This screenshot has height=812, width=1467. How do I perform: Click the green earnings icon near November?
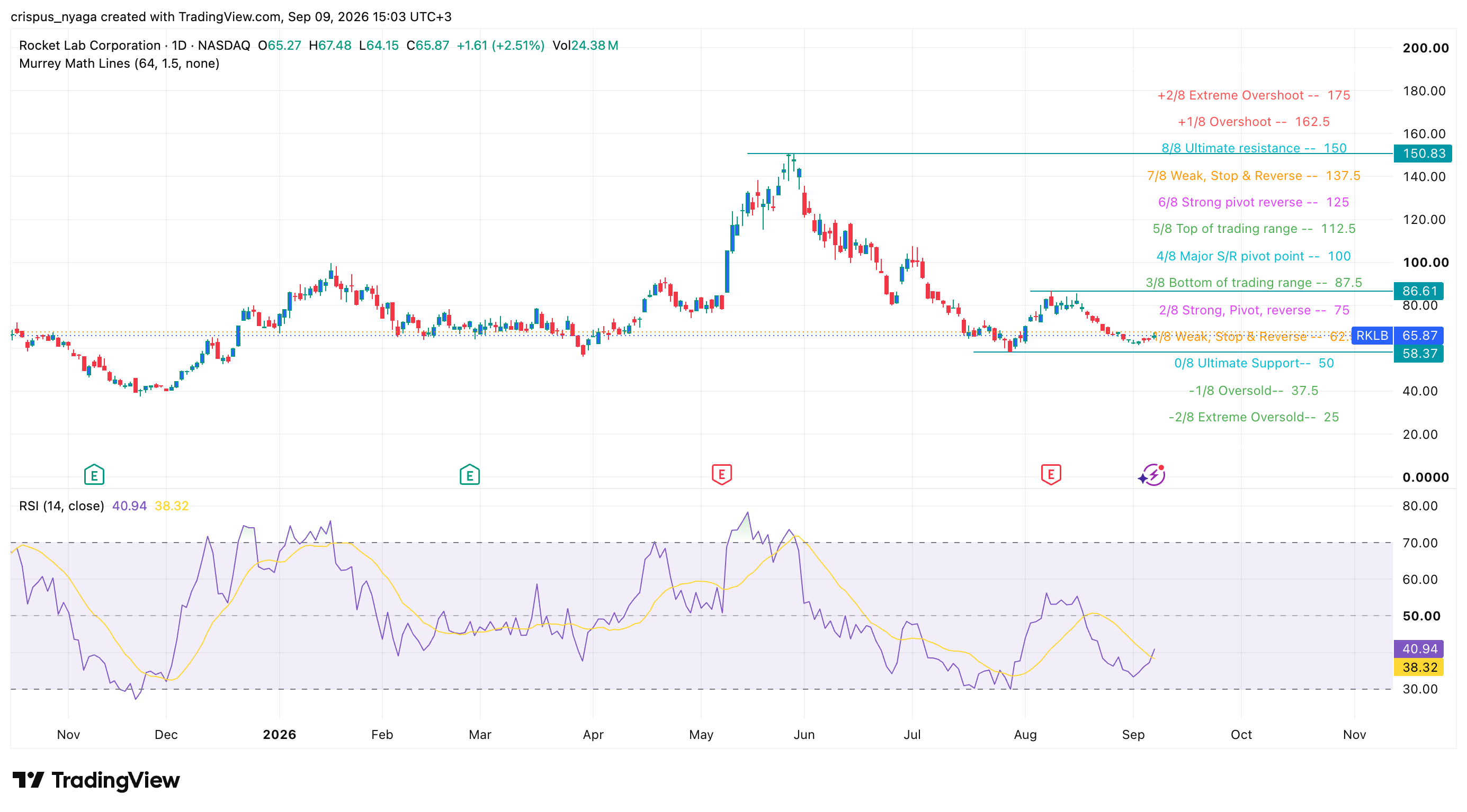click(x=94, y=475)
